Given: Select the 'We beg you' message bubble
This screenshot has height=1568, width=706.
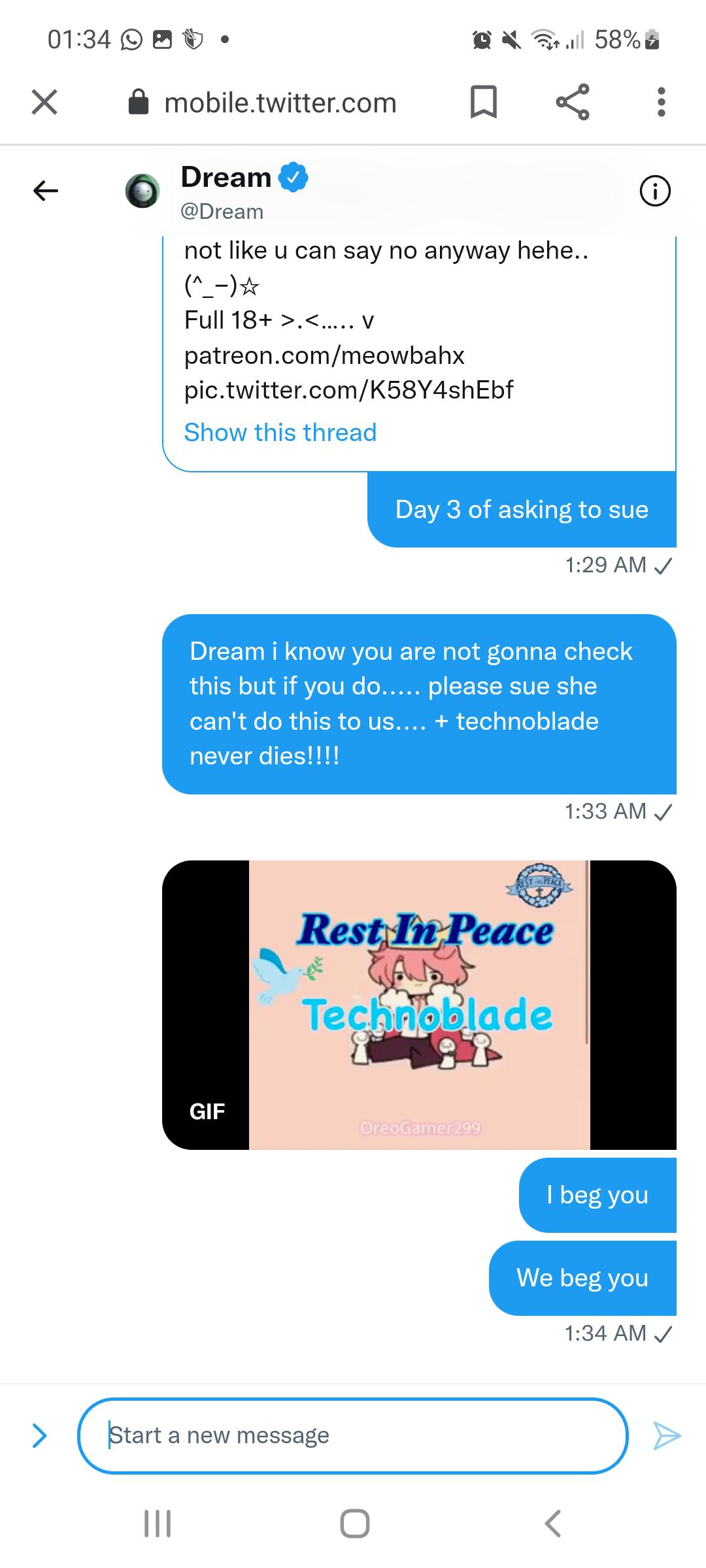Looking at the screenshot, I should [582, 1278].
